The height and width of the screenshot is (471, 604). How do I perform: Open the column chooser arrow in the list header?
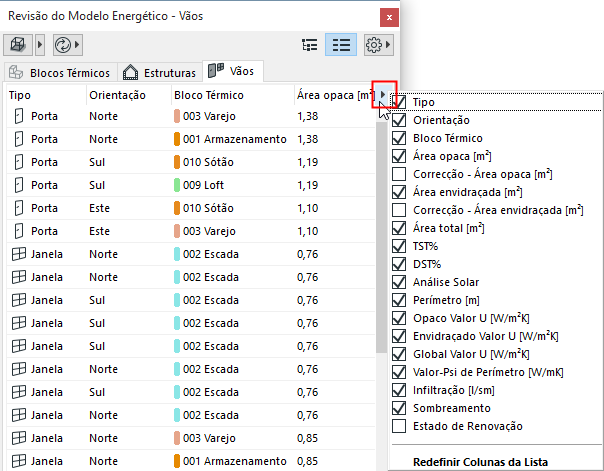[x=383, y=94]
